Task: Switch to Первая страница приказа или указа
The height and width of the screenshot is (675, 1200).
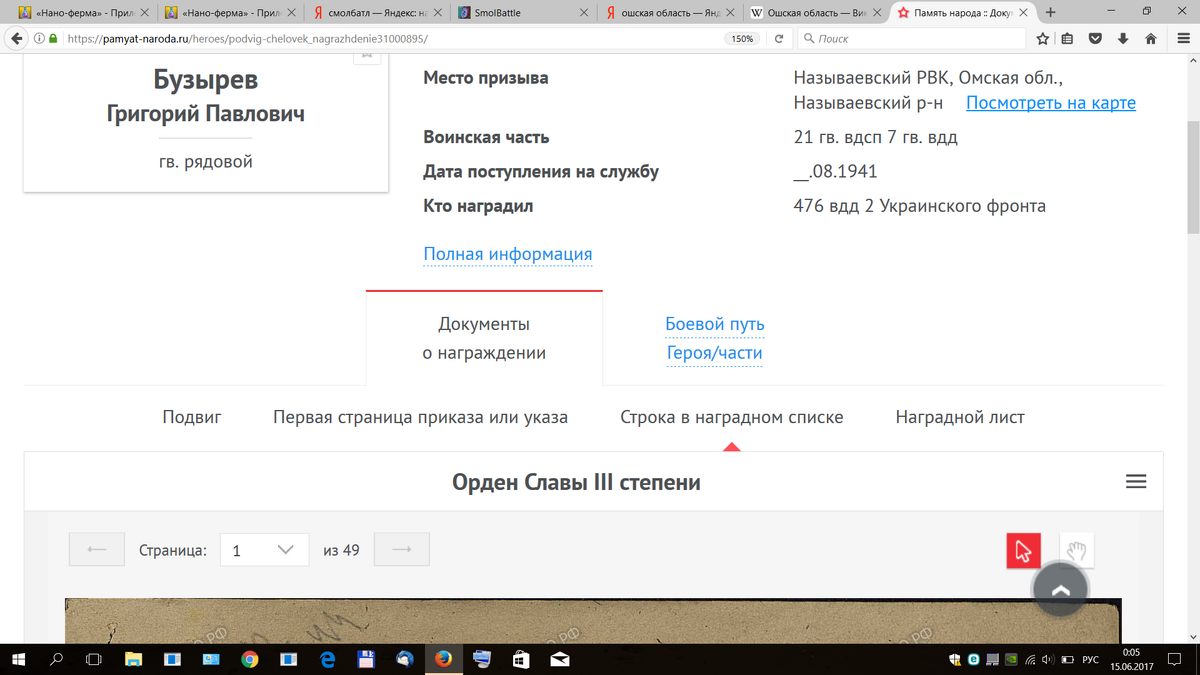Action: (x=420, y=417)
